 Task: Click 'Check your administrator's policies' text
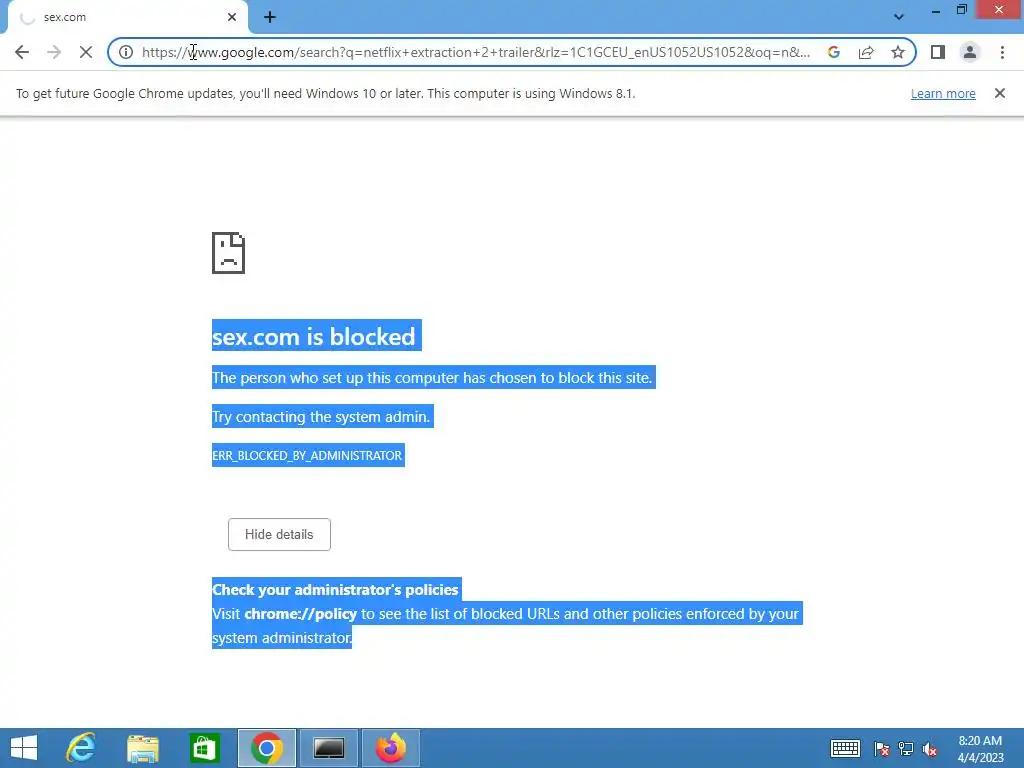[x=335, y=590]
